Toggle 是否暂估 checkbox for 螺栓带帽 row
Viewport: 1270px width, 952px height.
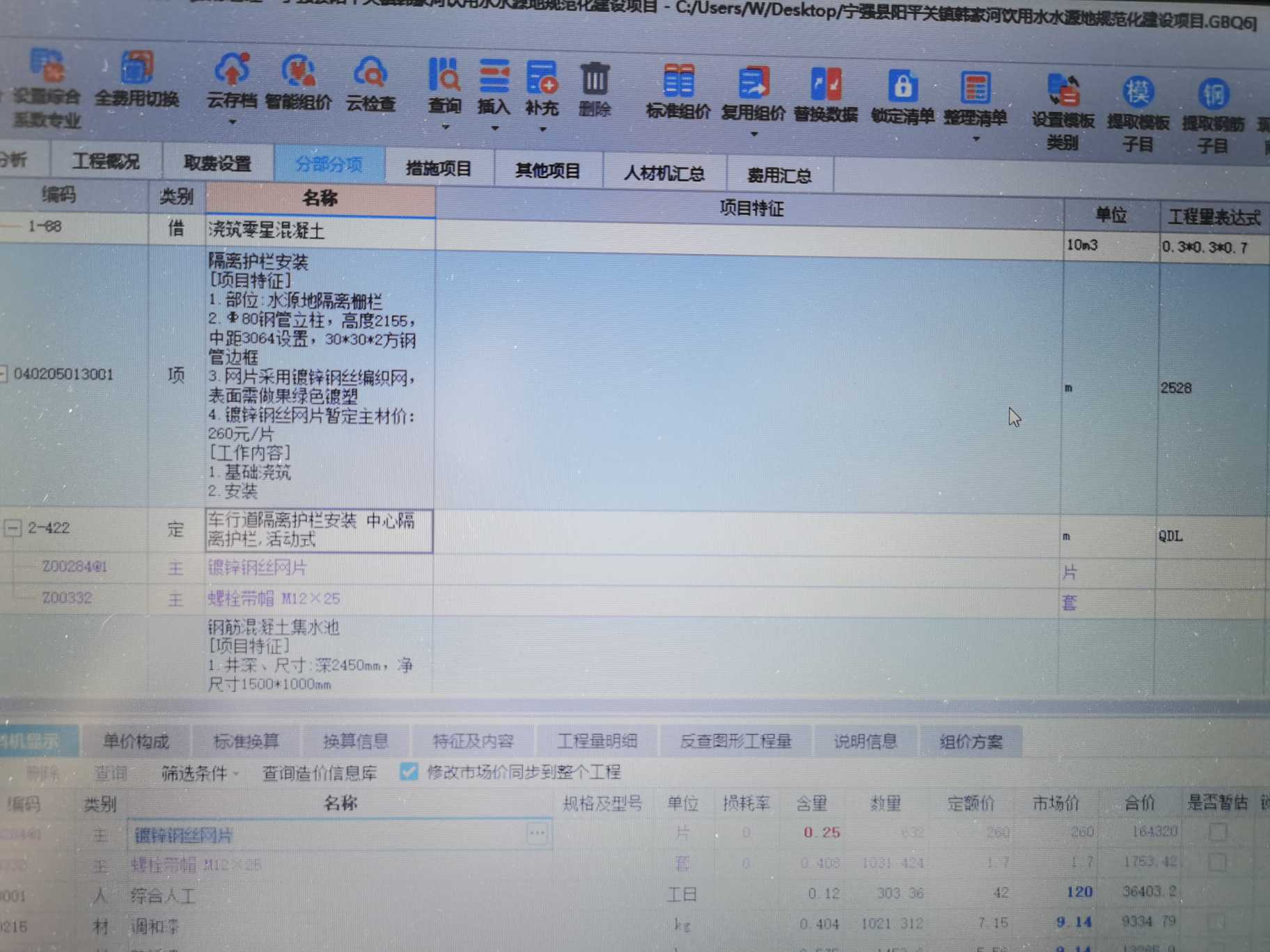click(x=1217, y=862)
